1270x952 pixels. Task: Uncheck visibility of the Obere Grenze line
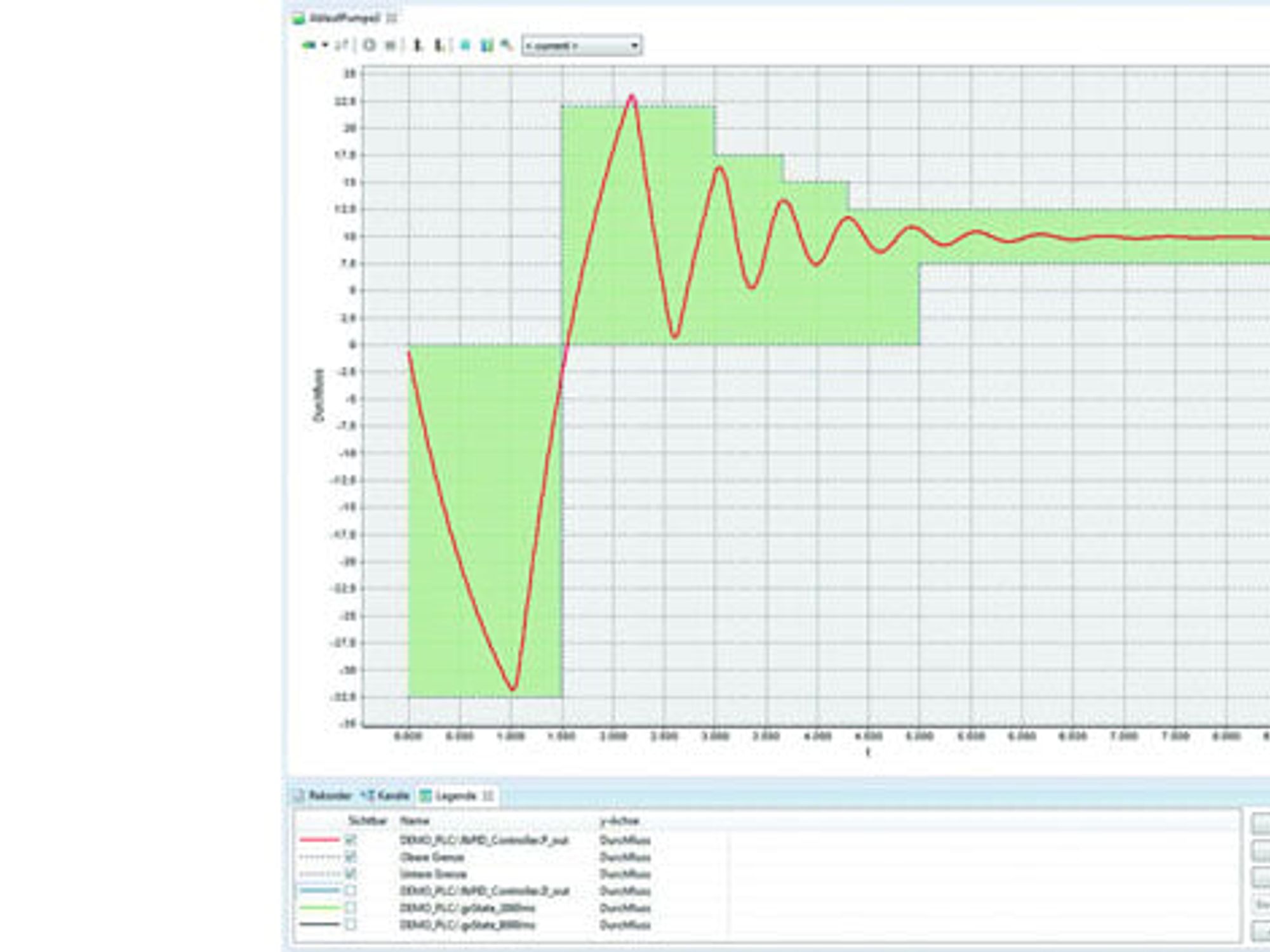[351, 857]
